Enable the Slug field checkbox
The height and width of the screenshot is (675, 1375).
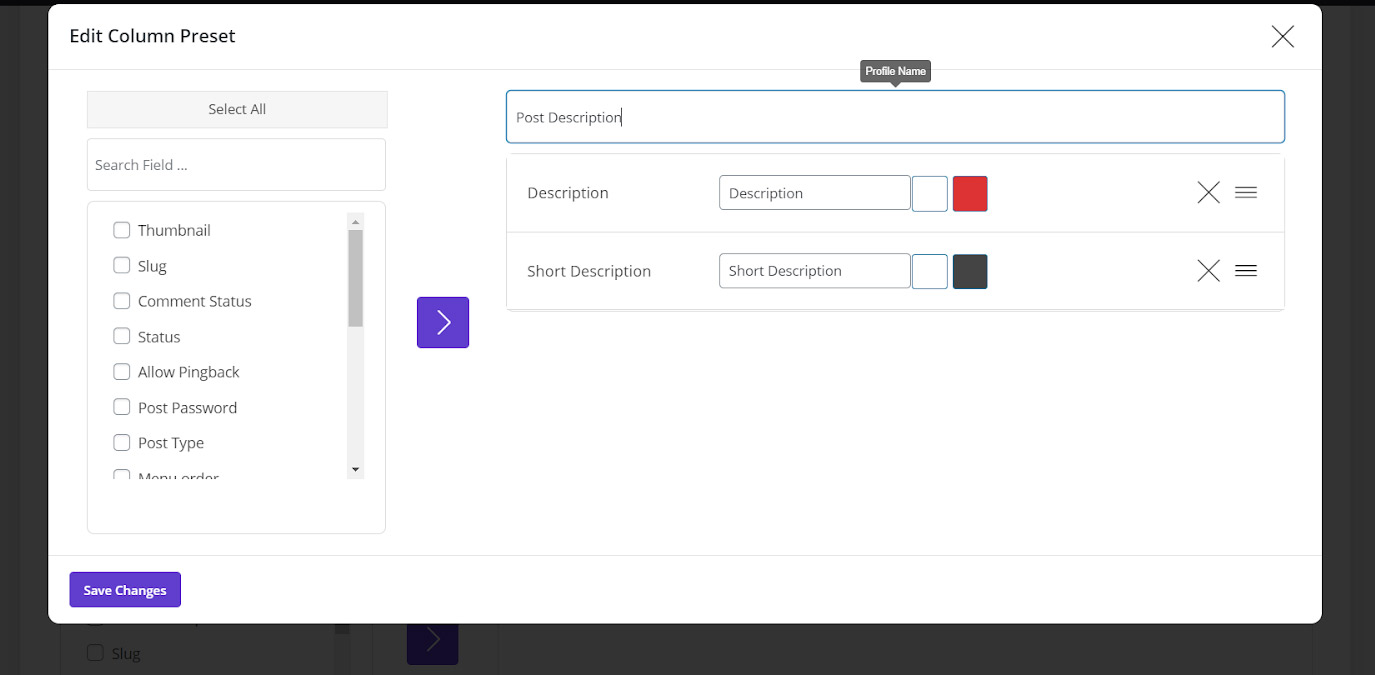[122, 265]
